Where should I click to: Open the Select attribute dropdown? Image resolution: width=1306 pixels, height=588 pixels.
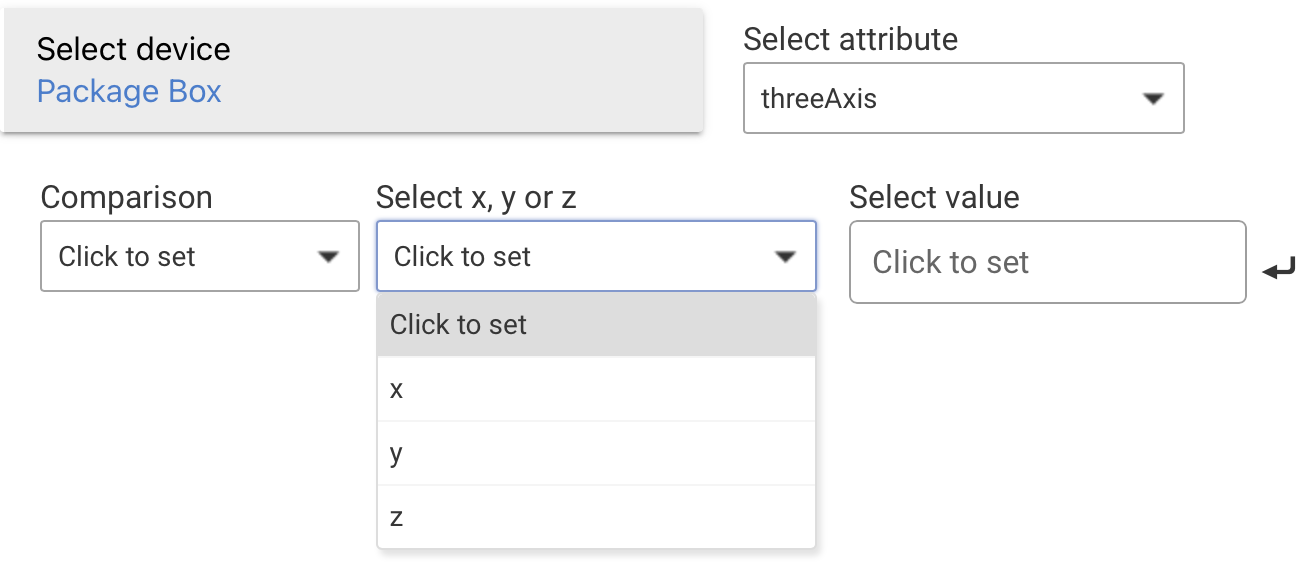coord(964,98)
